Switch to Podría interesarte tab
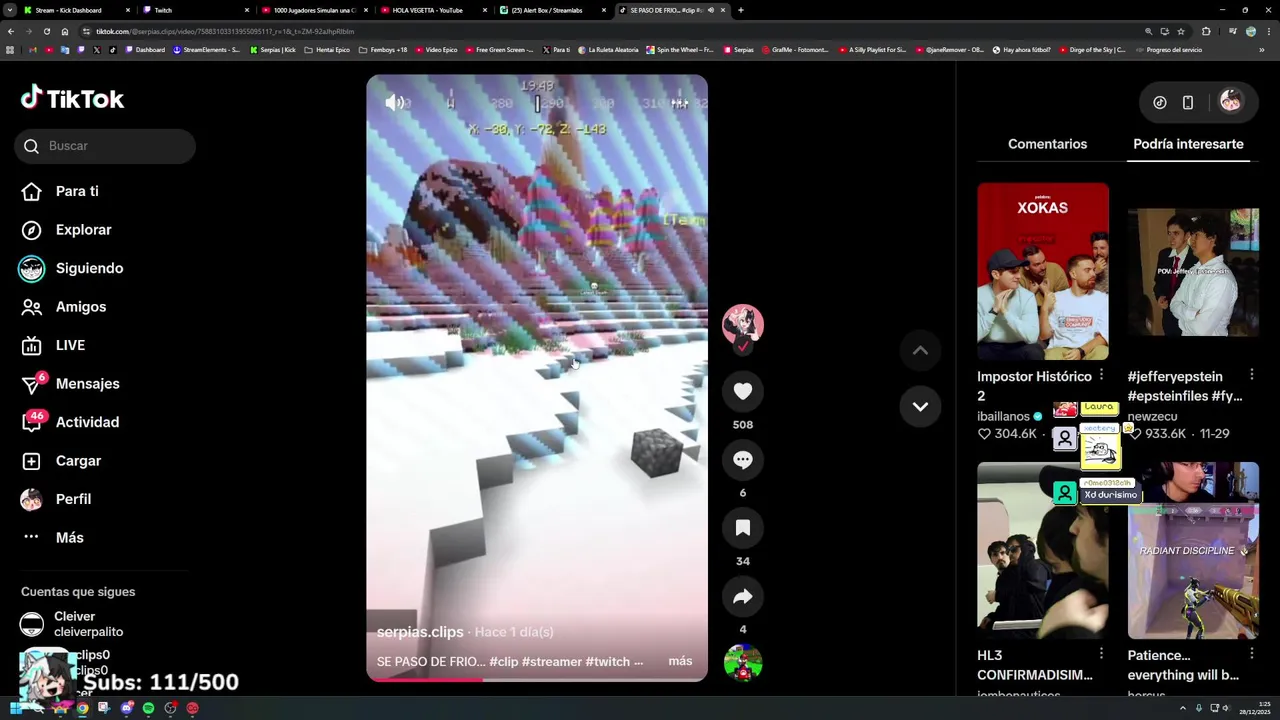The height and width of the screenshot is (720, 1280). click(x=1188, y=144)
